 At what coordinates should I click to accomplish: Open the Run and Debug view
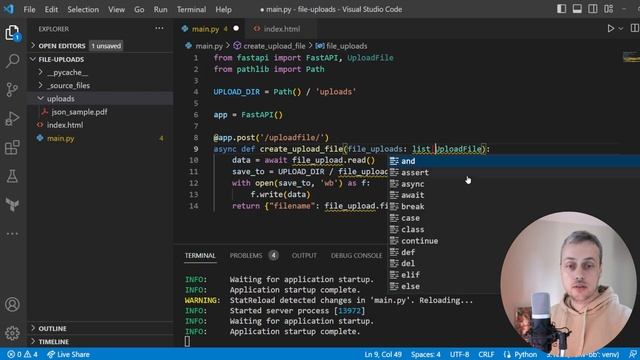12,118
